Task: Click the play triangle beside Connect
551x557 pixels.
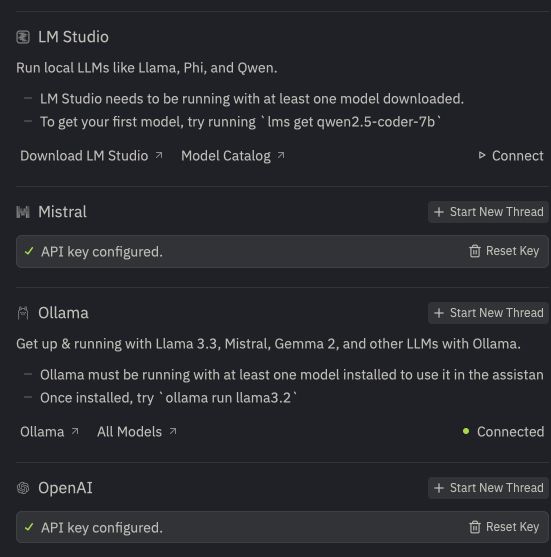Action: (x=481, y=155)
